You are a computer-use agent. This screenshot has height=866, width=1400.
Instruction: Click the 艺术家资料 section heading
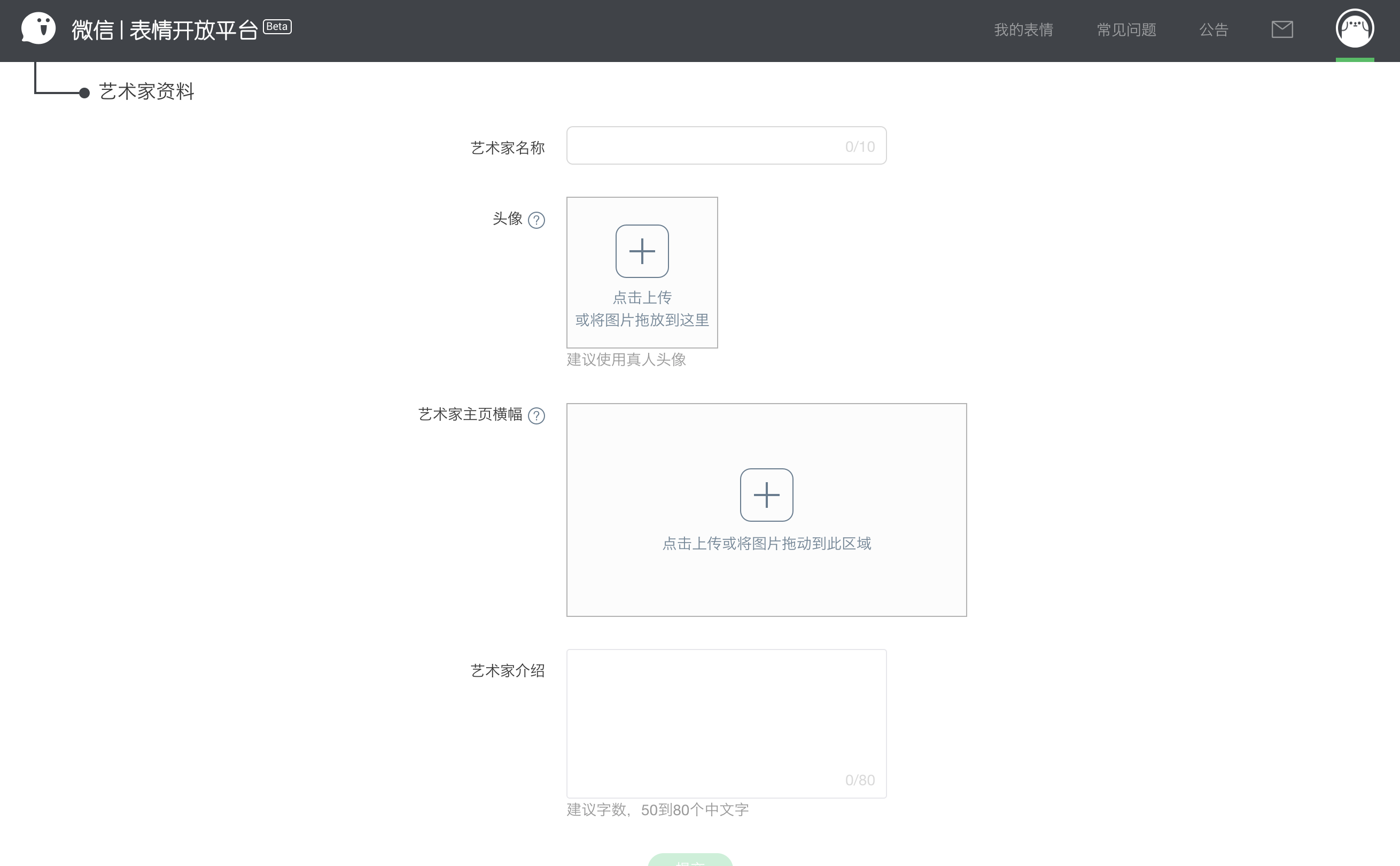tap(146, 91)
